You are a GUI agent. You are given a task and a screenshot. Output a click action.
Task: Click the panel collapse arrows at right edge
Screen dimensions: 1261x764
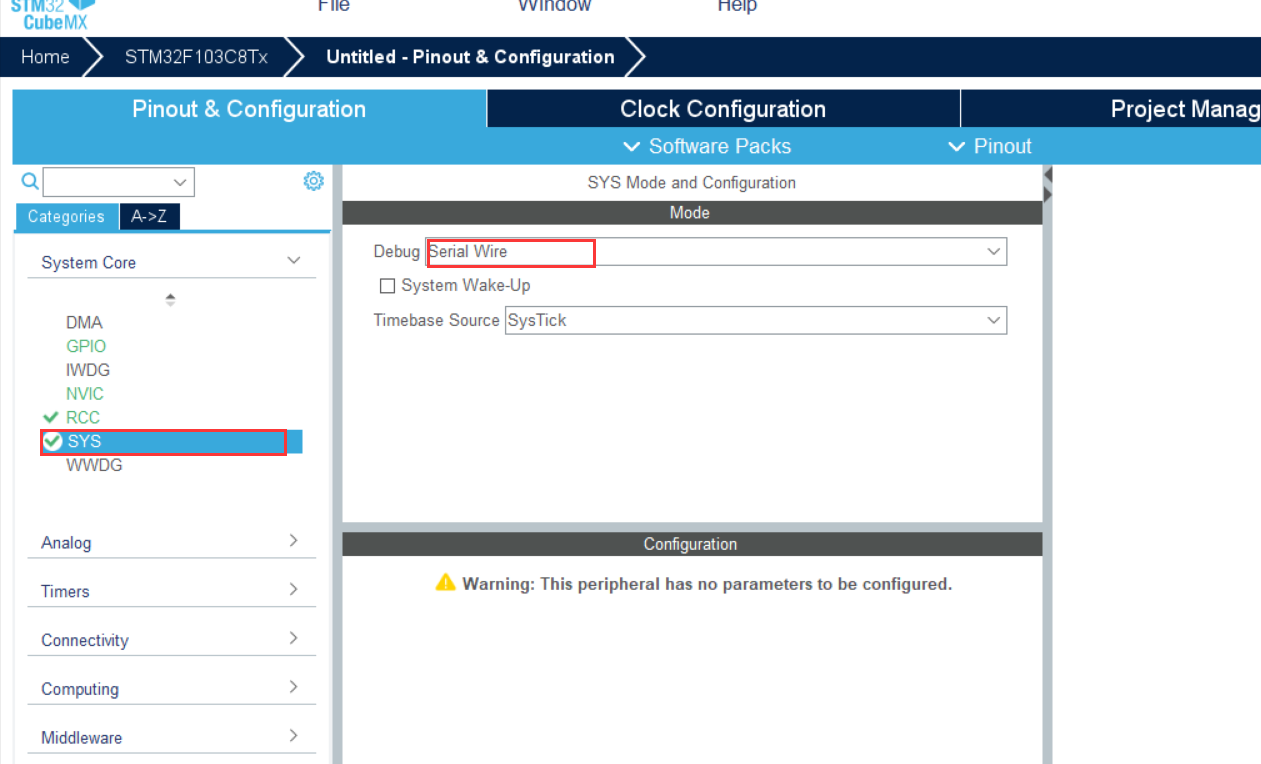click(x=1048, y=184)
